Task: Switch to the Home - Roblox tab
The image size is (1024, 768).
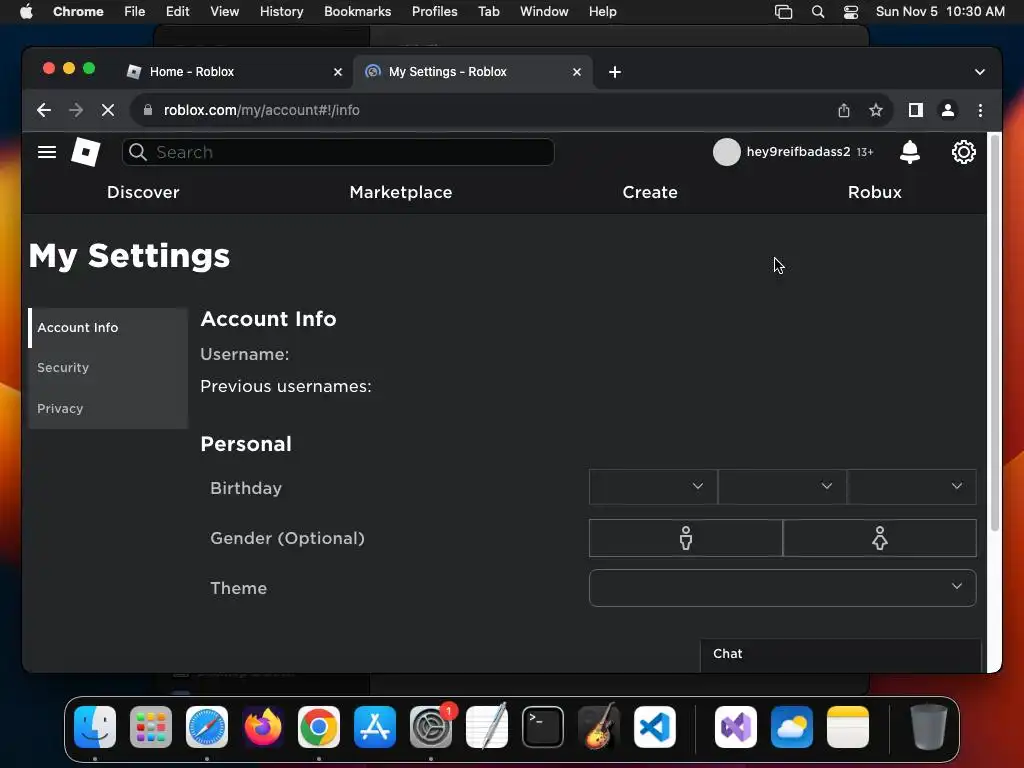Action: [x=236, y=72]
